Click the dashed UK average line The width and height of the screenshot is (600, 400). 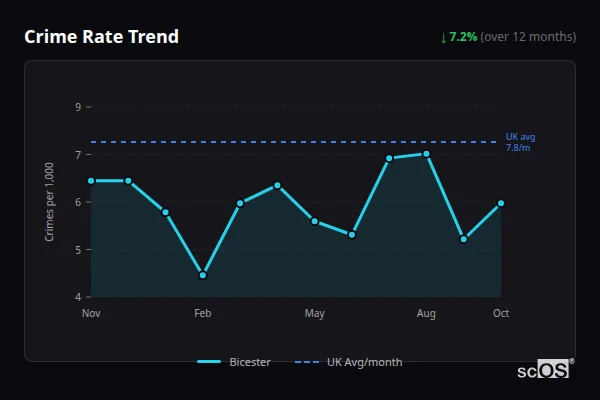(294, 142)
